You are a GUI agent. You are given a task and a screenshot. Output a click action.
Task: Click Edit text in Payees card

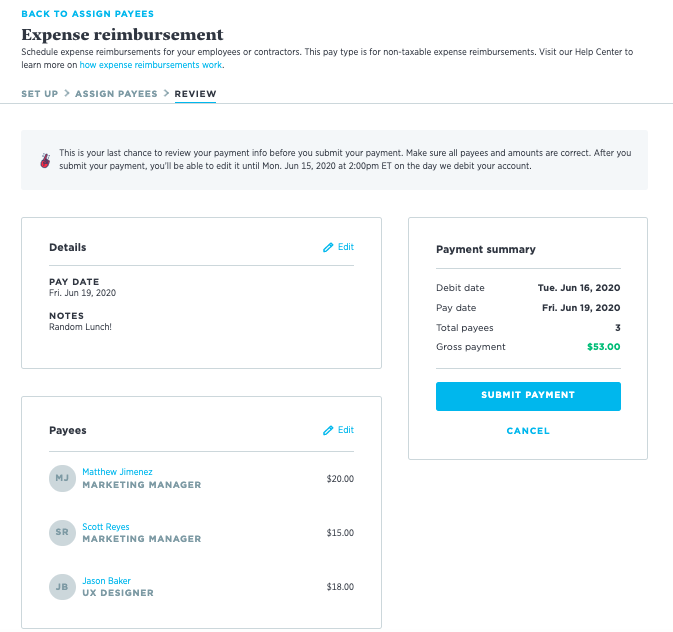point(346,430)
